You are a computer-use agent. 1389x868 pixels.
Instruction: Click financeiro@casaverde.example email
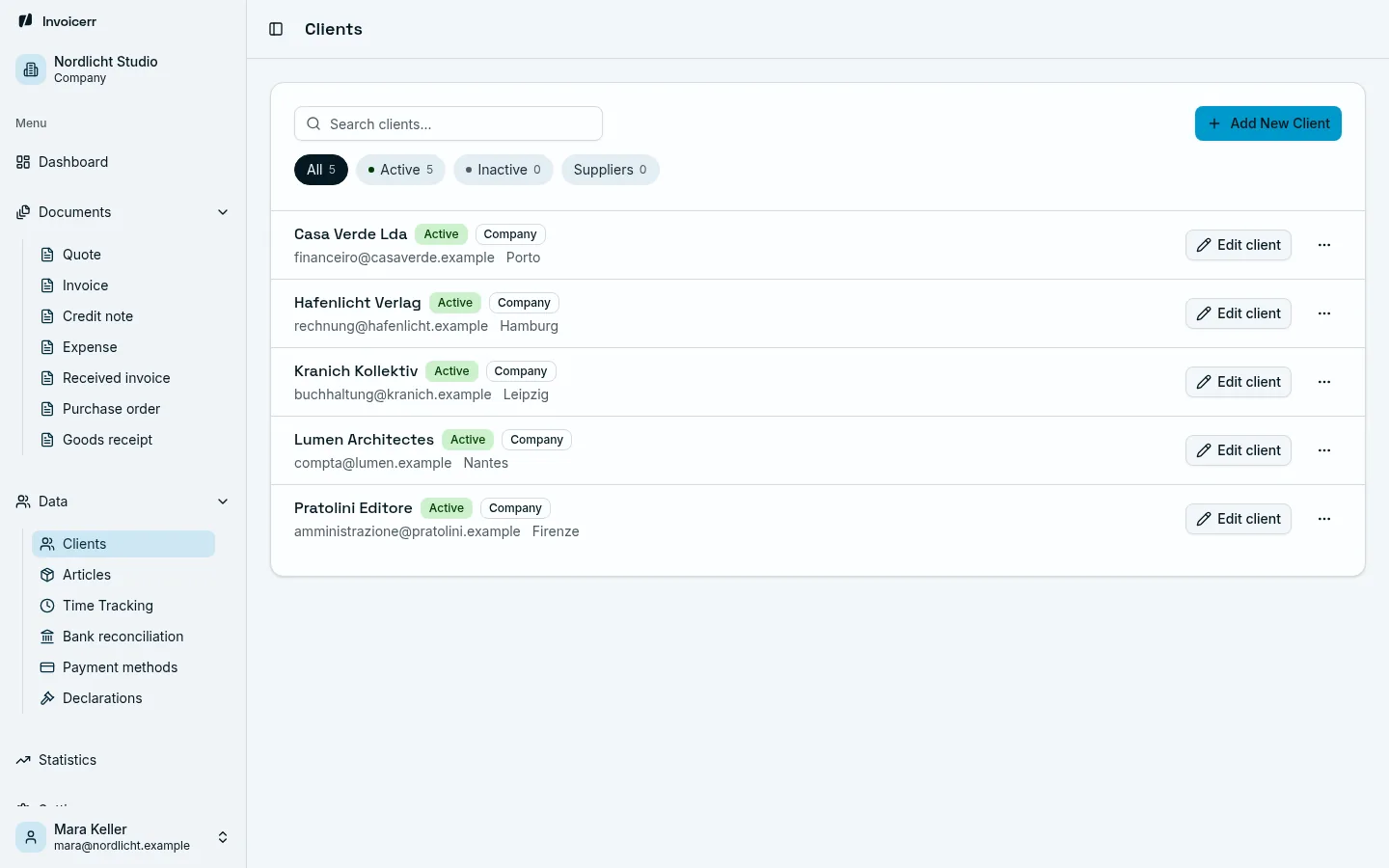395,258
